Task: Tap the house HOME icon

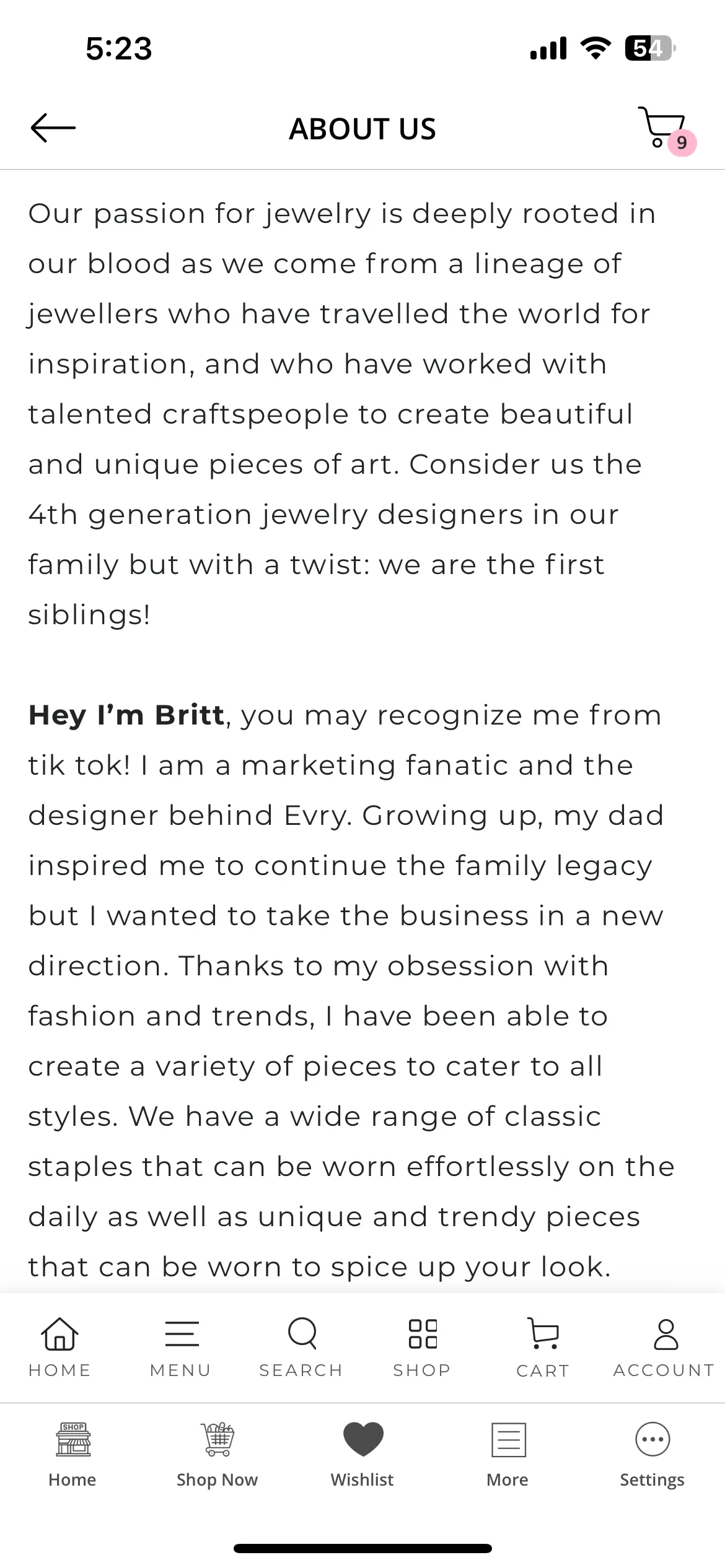Action: pyautogui.click(x=59, y=1333)
